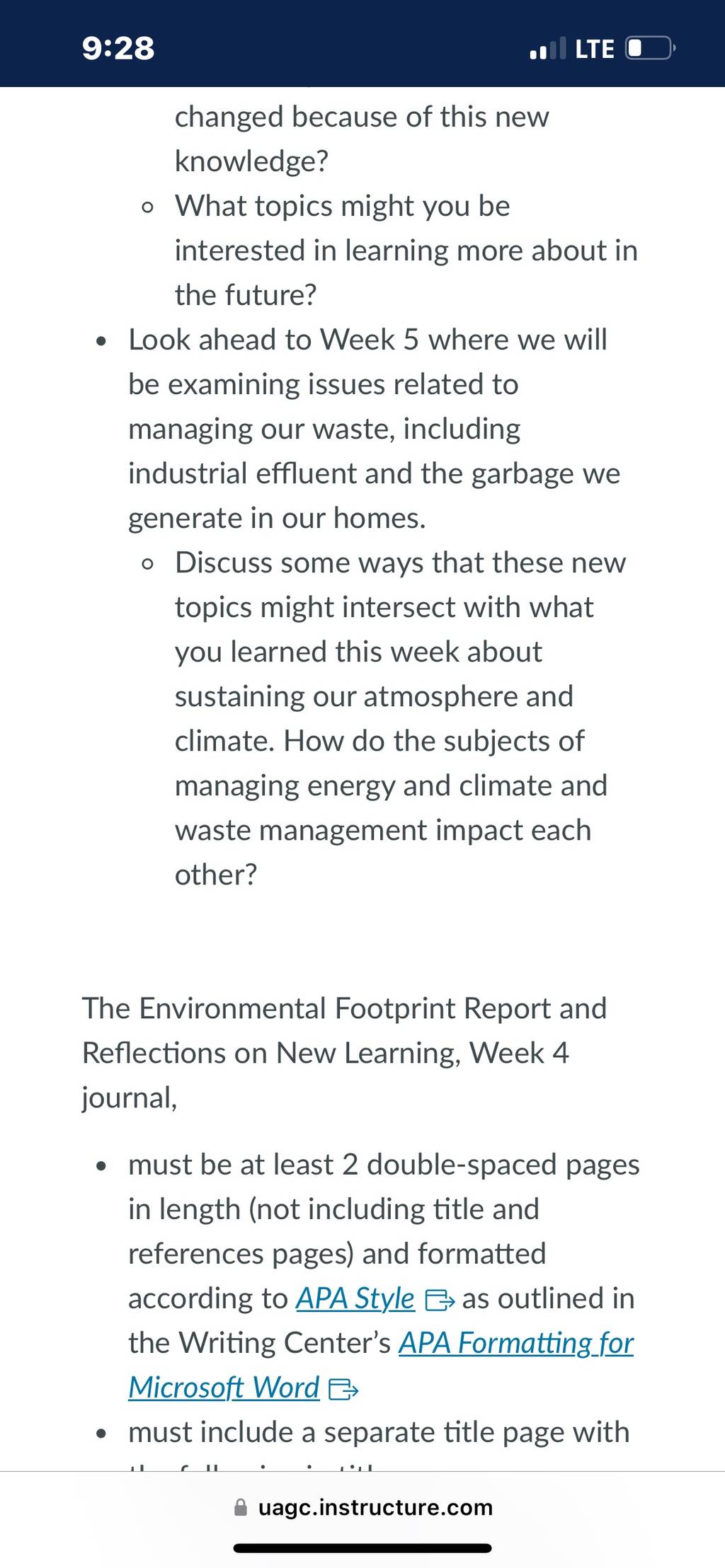Select the uagc.instructure.com address field
725x1568 pixels.
pyautogui.click(x=362, y=1508)
